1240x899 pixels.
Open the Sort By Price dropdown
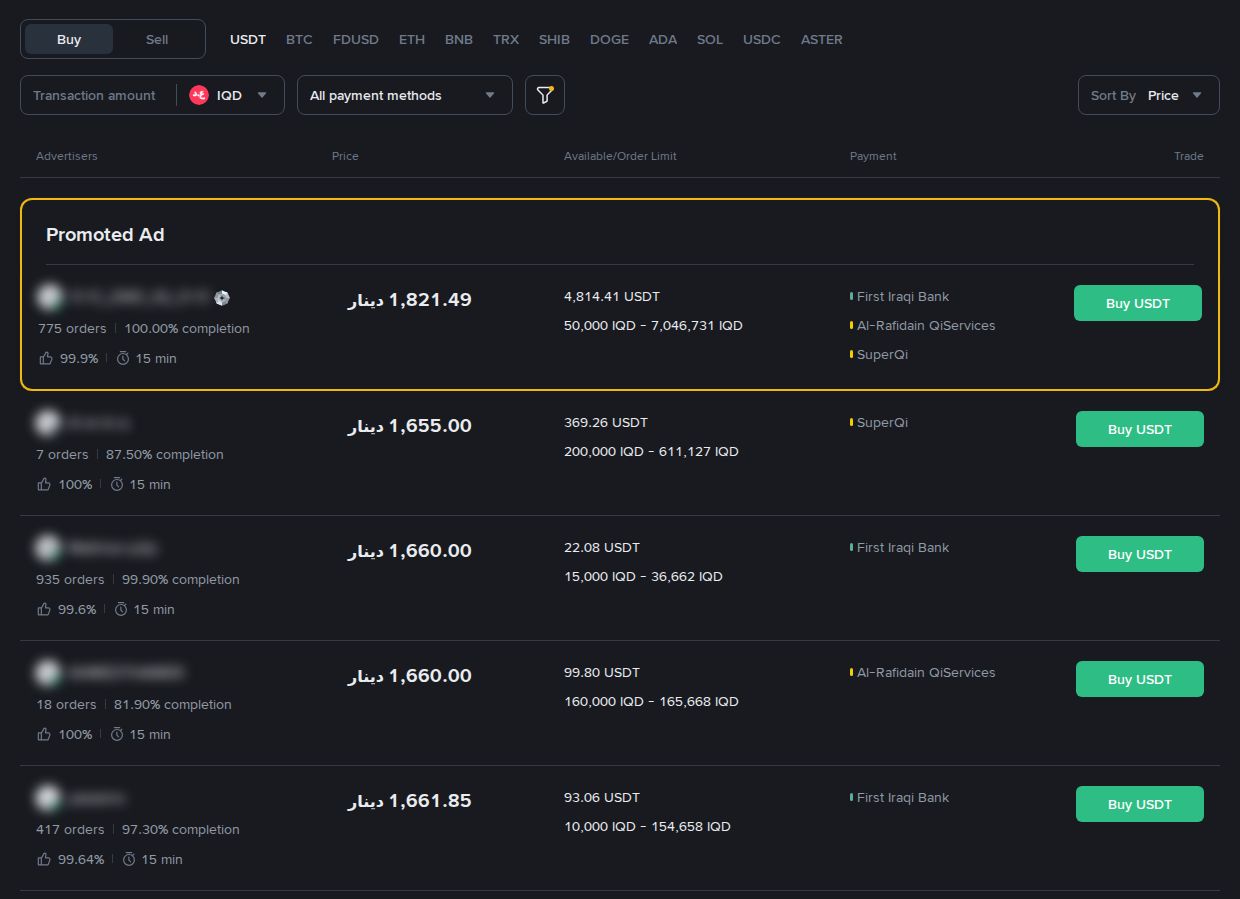coord(1149,95)
